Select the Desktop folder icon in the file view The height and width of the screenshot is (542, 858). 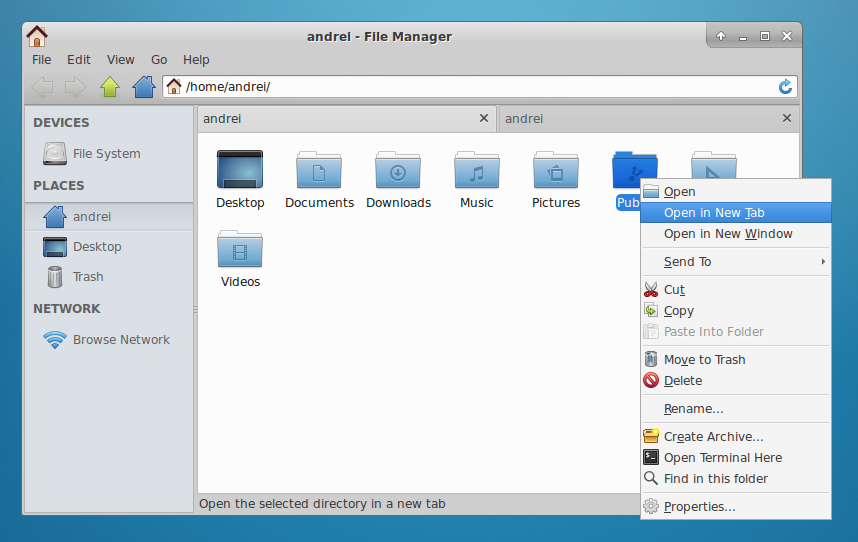point(240,170)
